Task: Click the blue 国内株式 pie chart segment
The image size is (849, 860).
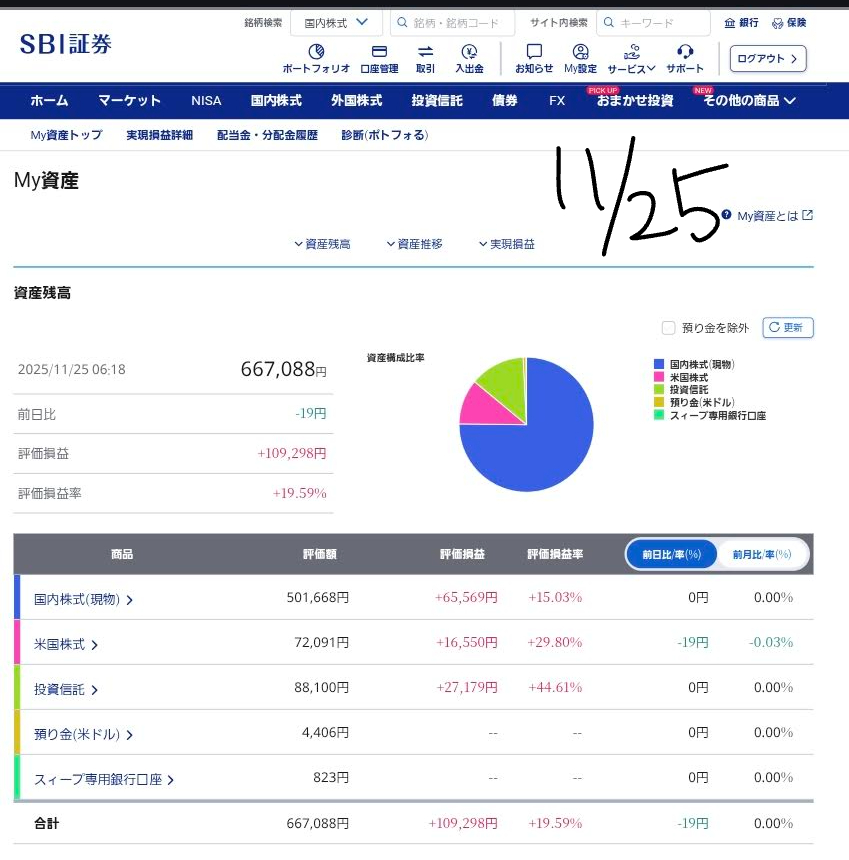Action: click(x=540, y=440)
